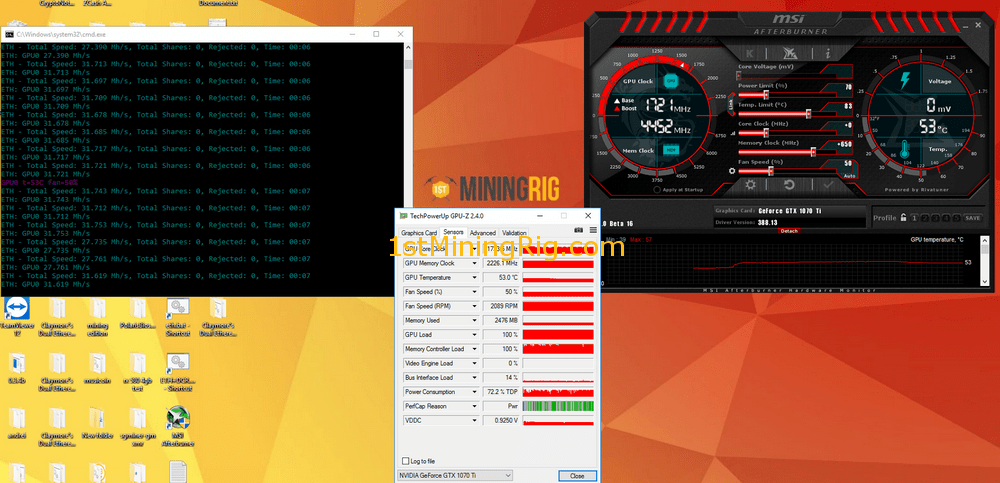The image size is (1000, 483).
Task: Click the Kombustor K icon
Action: click(751, 53)
